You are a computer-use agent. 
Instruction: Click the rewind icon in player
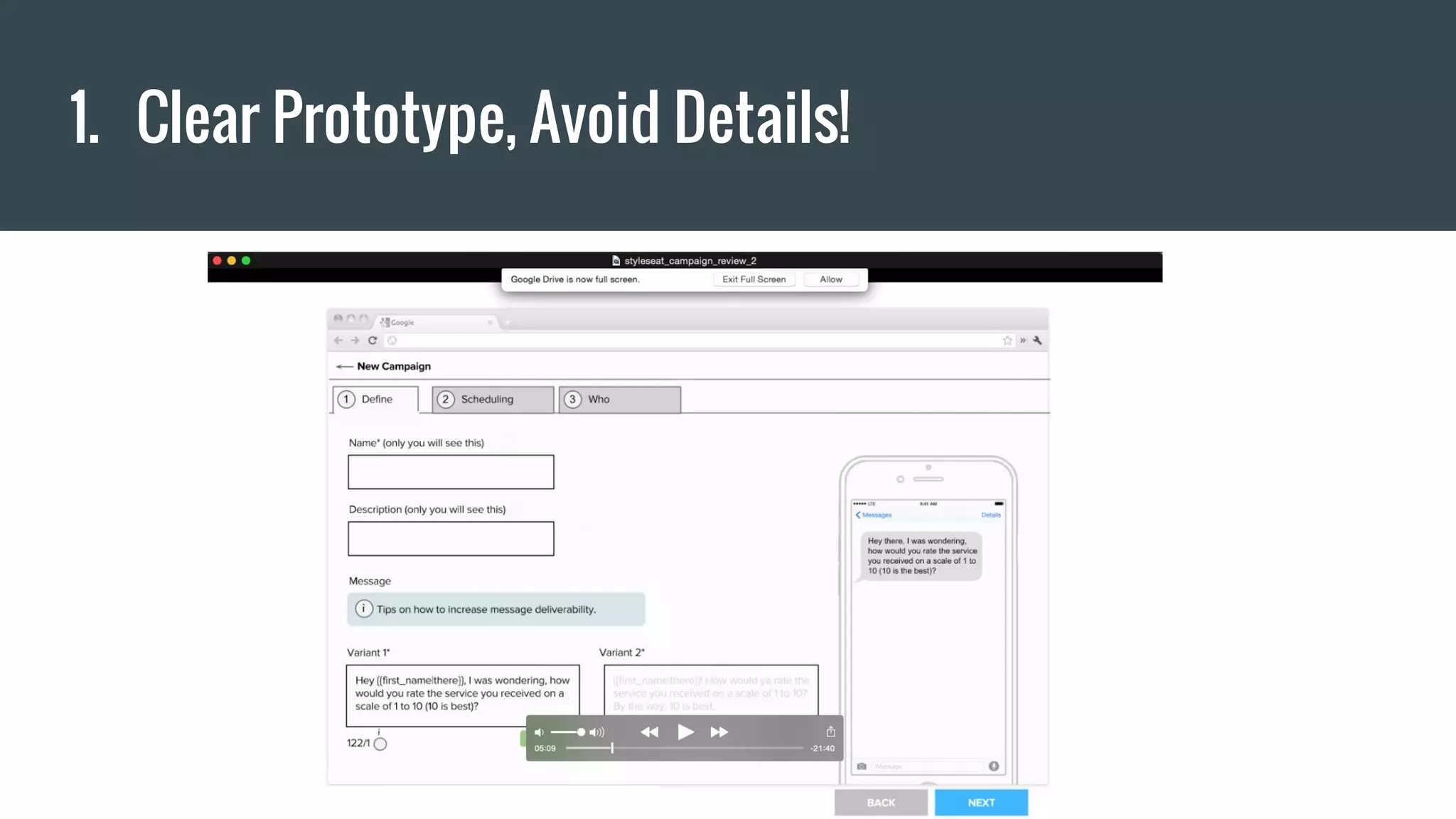[x=649, y=732]
